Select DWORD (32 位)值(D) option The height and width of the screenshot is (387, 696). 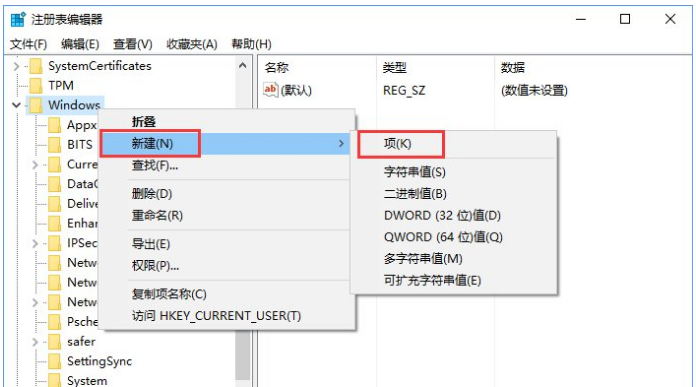[442, 216]
